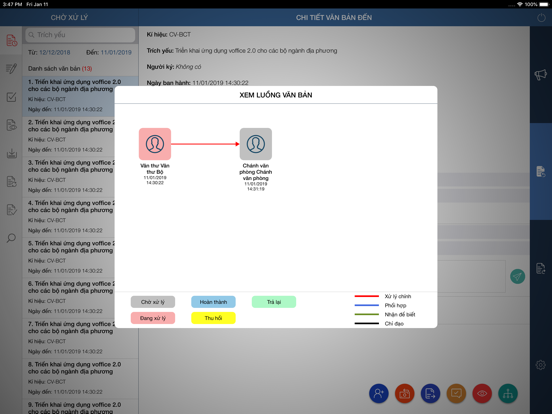This screenshot has height=414, width=552.
Task: Click the dark blue document transfer button
Action: pos(430,393)
